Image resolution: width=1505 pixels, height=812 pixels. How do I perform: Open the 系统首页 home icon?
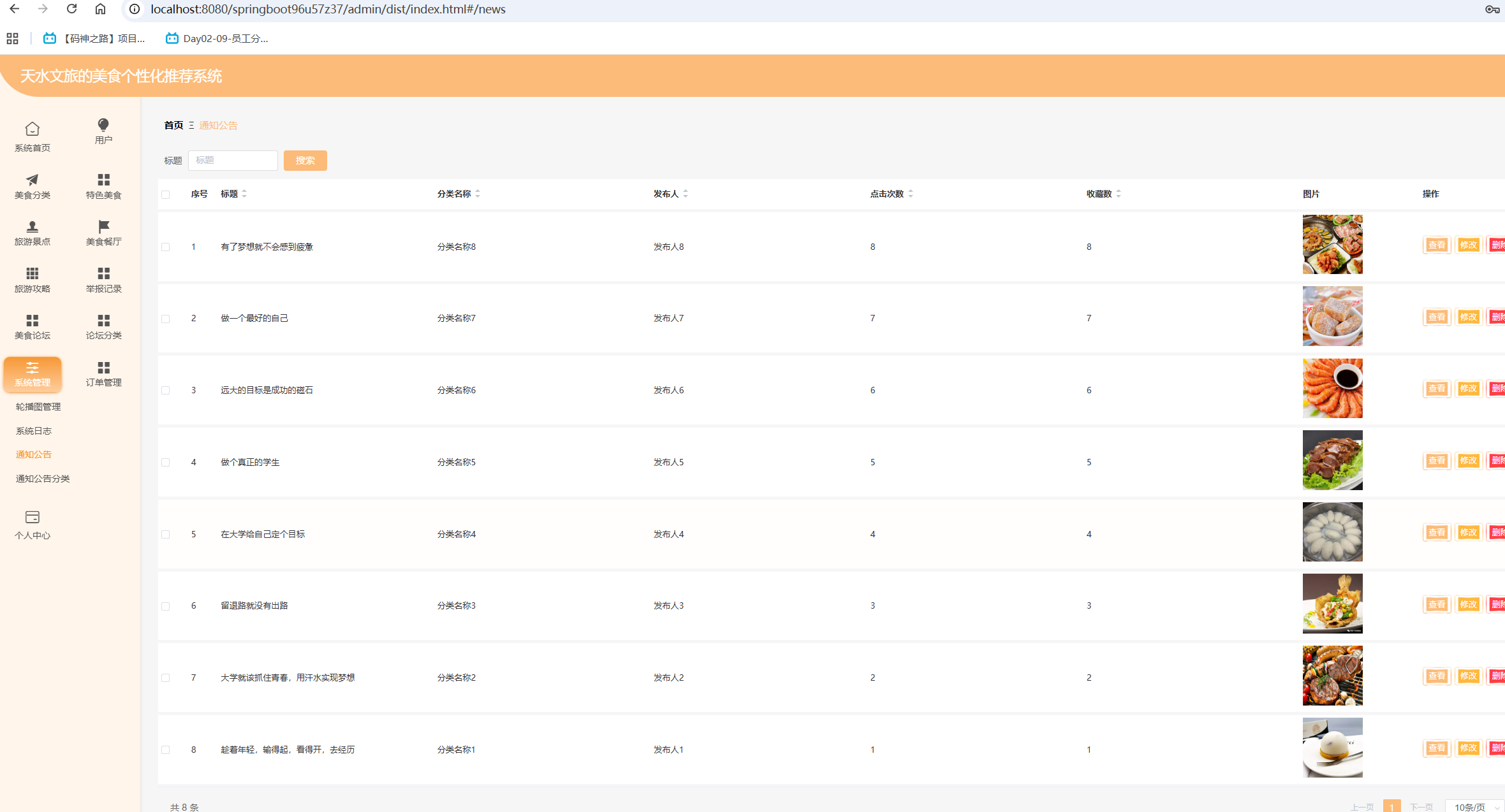[x=32, y=129]
